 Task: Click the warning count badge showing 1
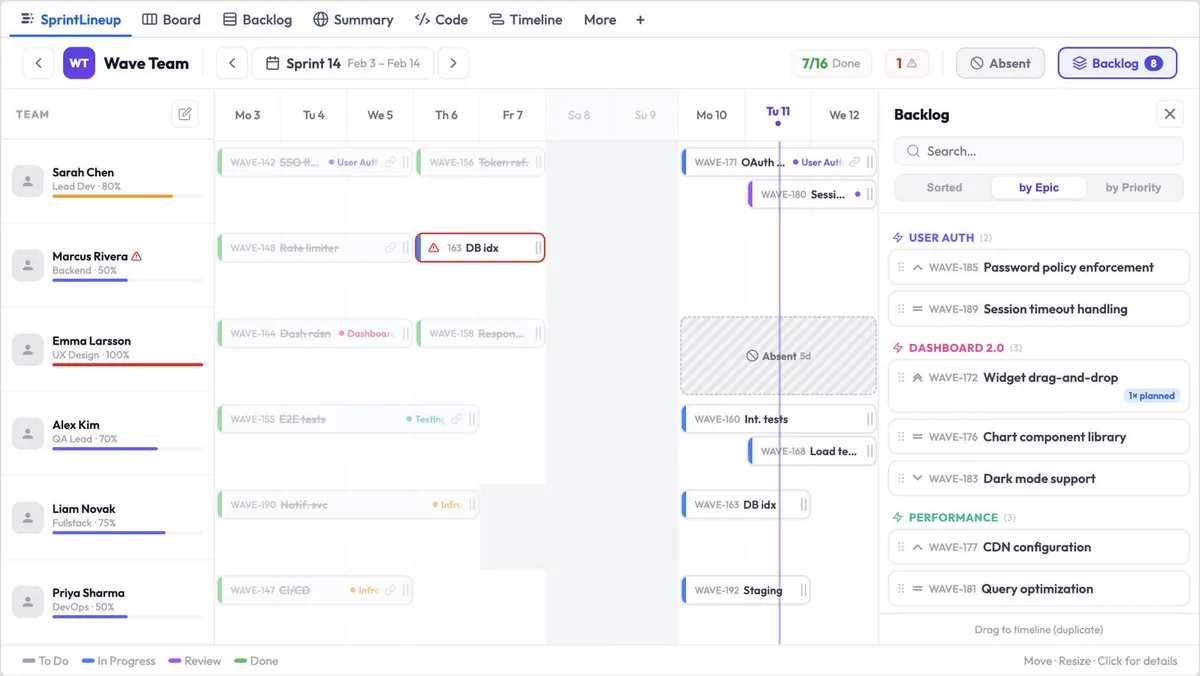coord(907,63)
